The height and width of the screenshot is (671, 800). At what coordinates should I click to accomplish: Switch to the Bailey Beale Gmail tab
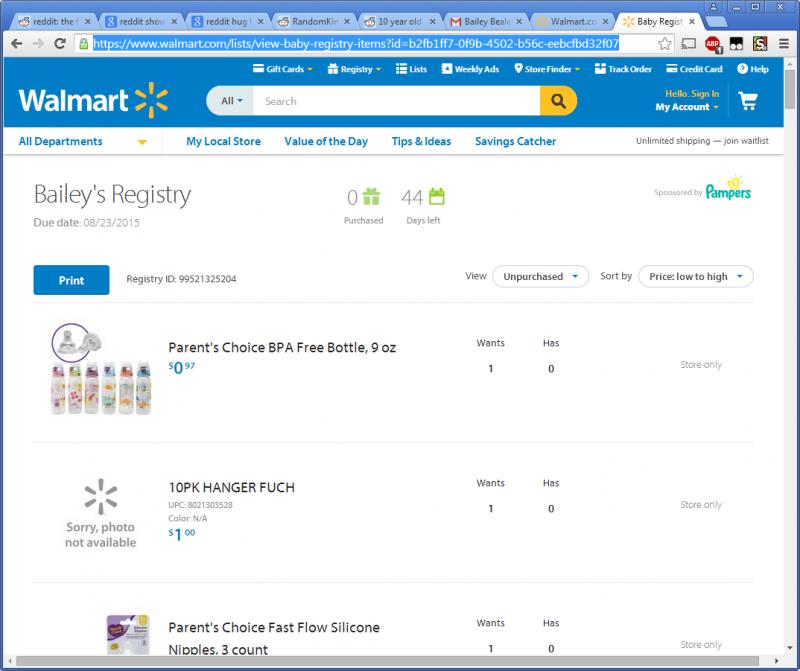tap(487, 21)
